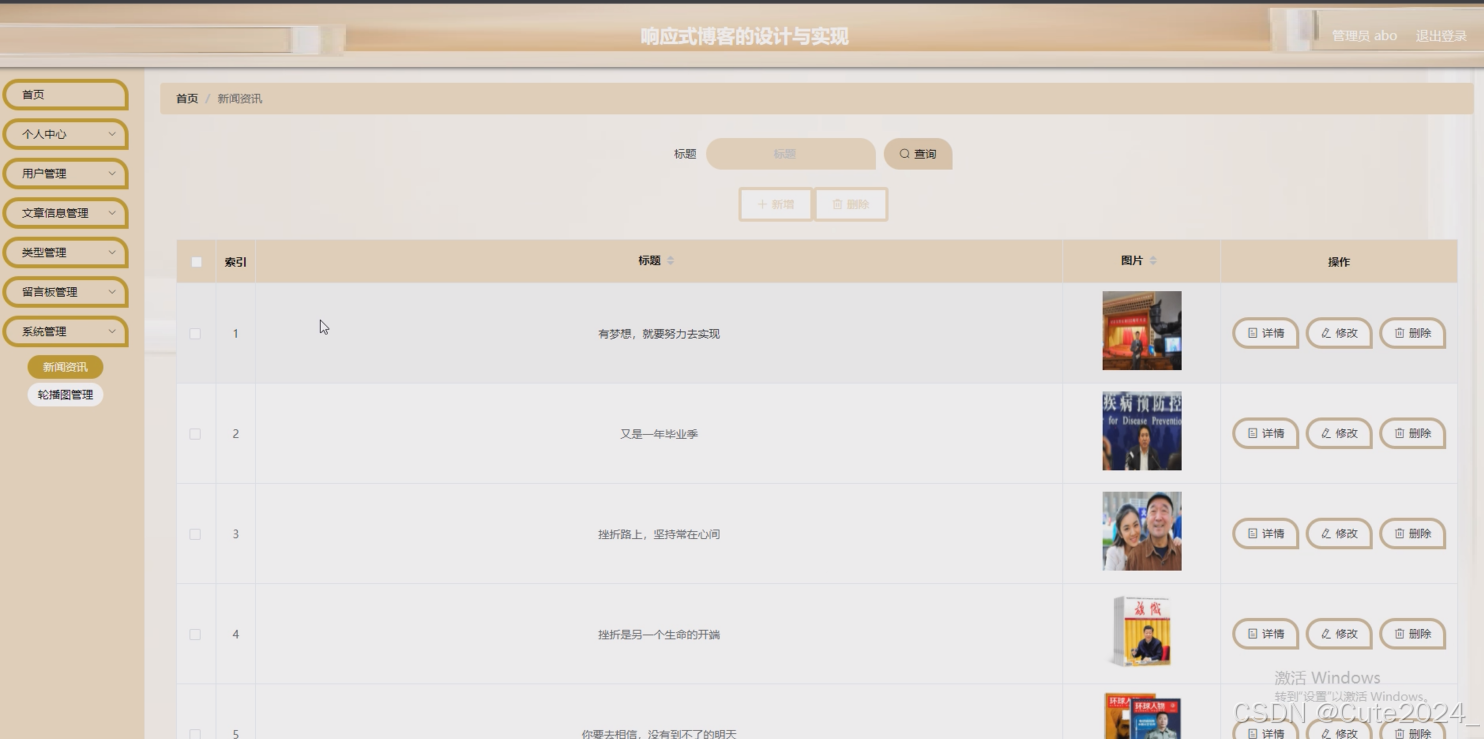Image resolution: width=1484 pixels, height=739 pixels.
Task: Open the thumbnail image of row 2
Action: point(1142,431)
